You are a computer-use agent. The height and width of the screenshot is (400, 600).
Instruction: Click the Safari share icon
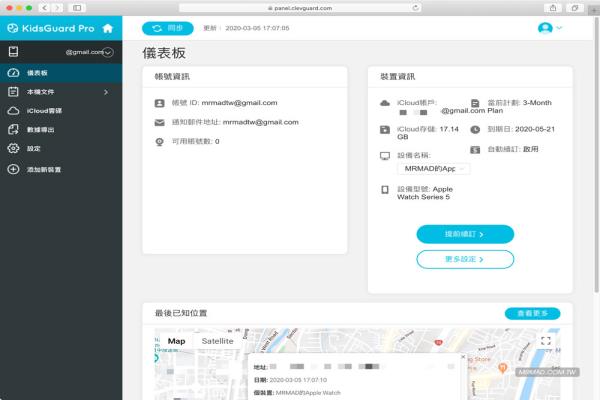[553, 8]
